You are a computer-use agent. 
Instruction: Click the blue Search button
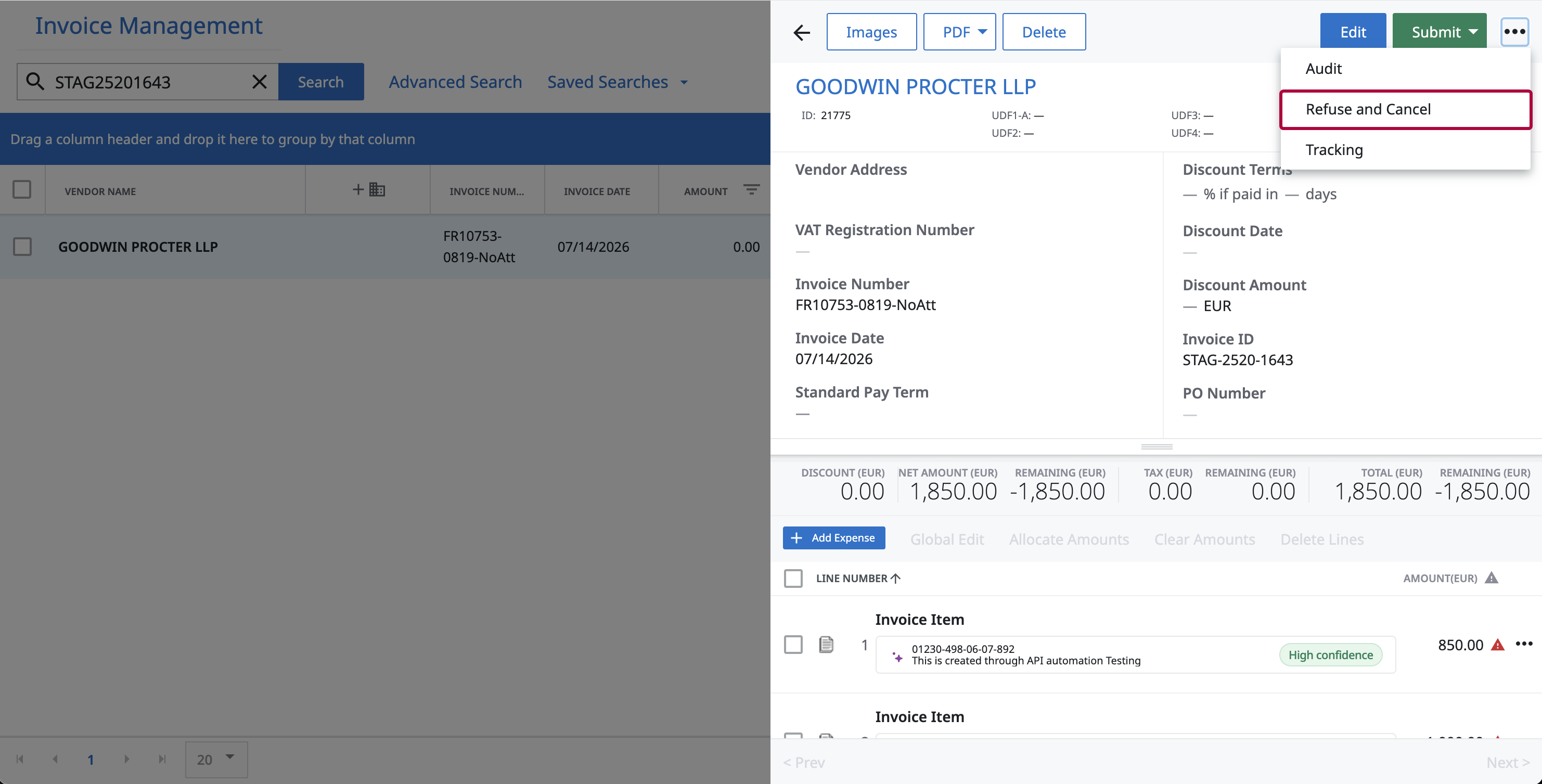[321, 81]
